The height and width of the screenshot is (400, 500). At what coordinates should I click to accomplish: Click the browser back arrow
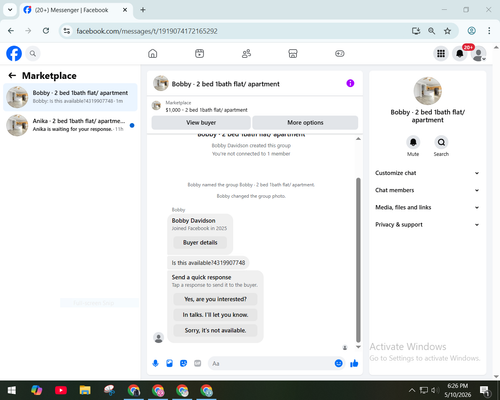click(11, 31)
